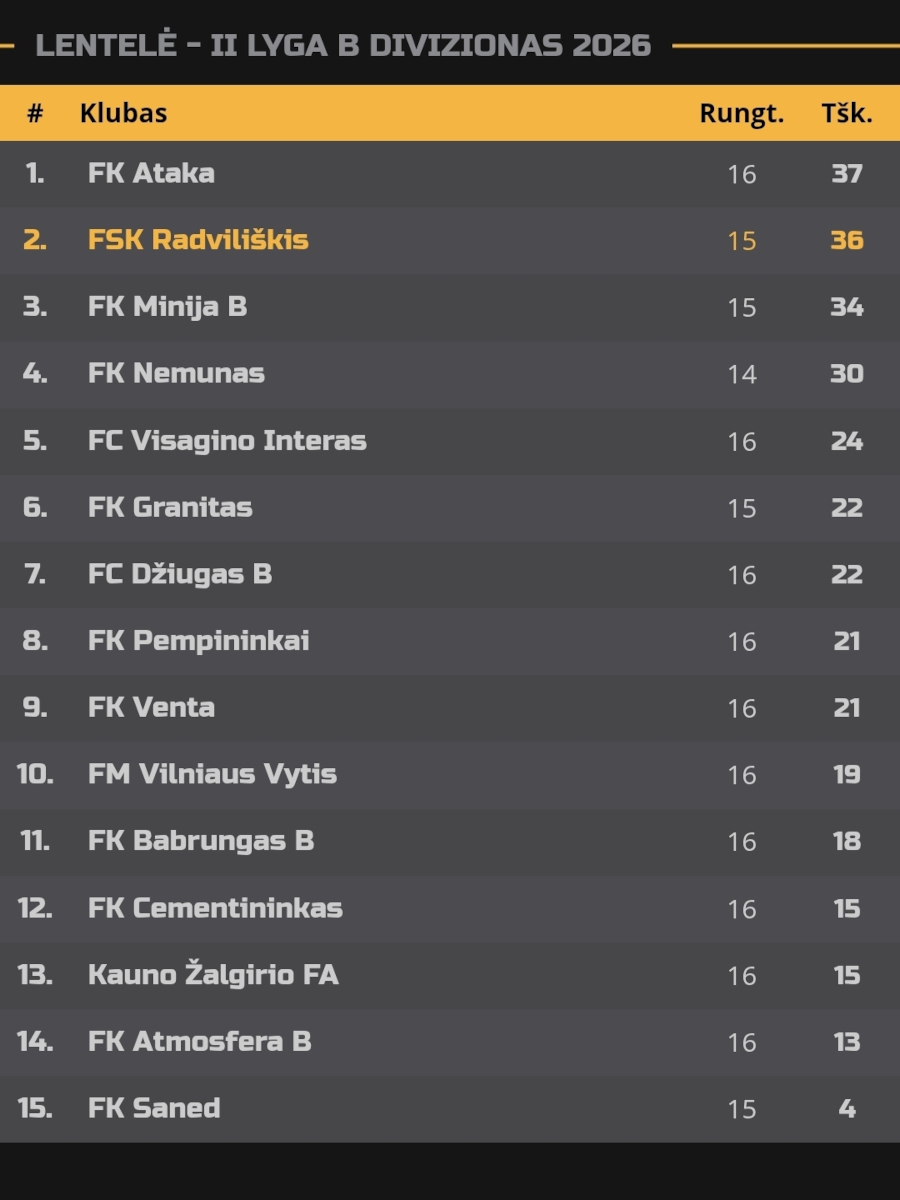Screen dimensions: 900x1200
Task: Click FM Vilniaus Vytis club name
Action: (x=212, y=774)
